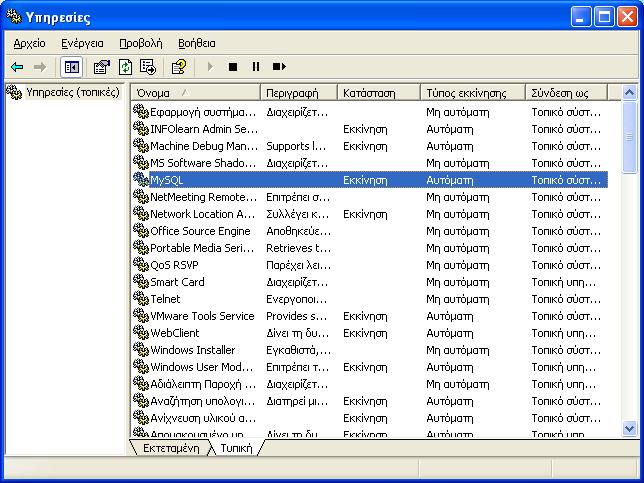Toggle the show/hide console tree icon
Screen dimensions: 644x483
point(71,67)
